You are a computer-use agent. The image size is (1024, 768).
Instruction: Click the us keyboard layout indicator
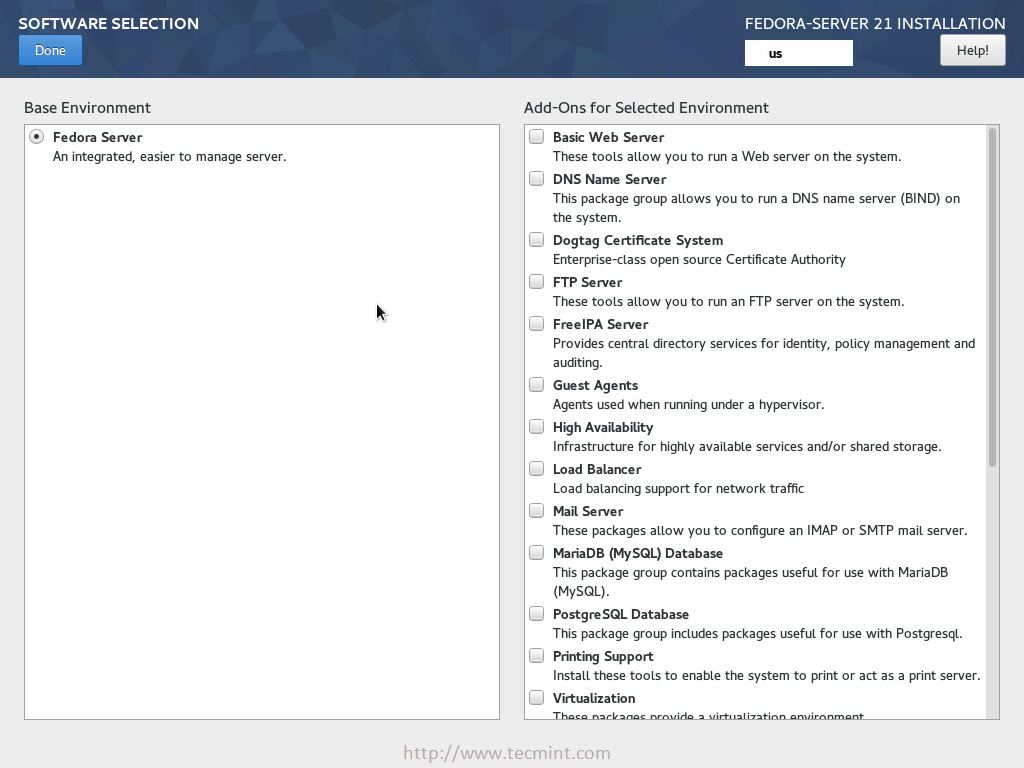(798, 53)
